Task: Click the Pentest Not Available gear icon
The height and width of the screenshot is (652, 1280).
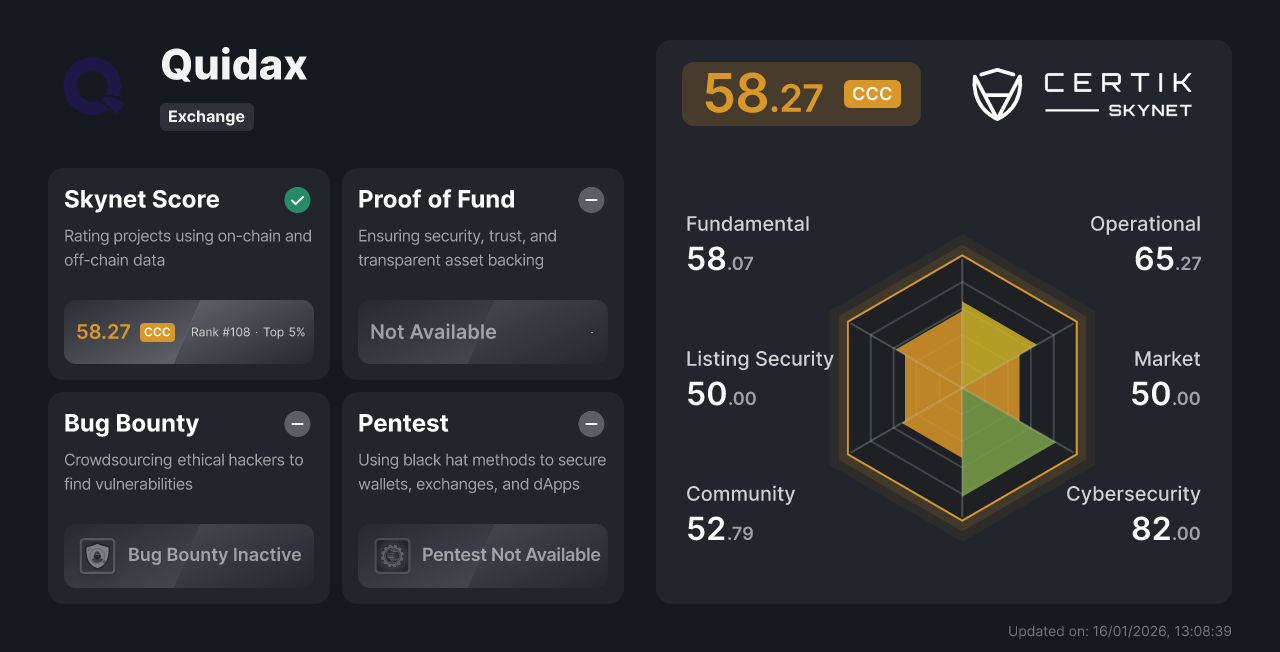Action: point(391,555)
